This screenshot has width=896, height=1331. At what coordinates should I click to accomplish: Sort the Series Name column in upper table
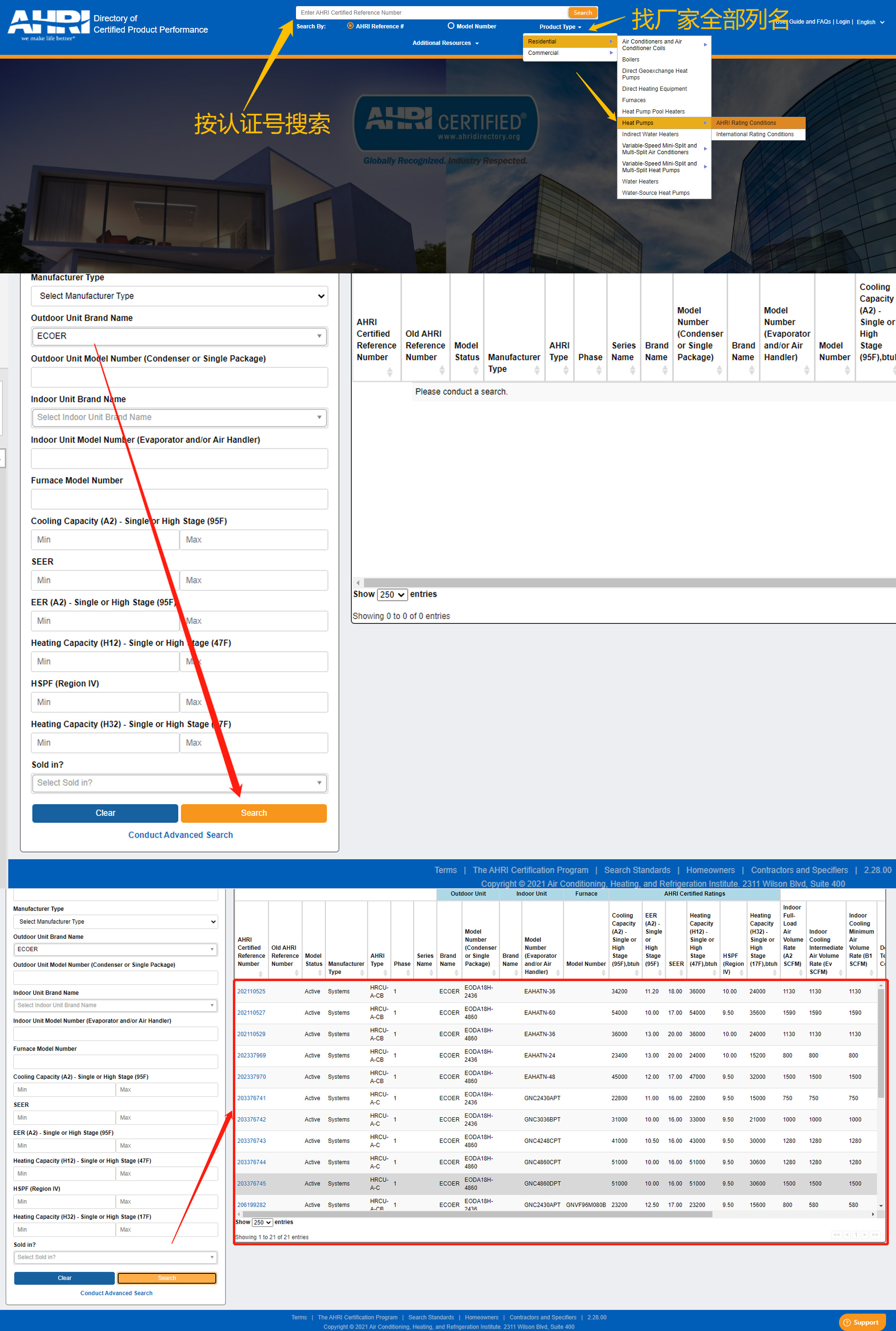pos(632,370)
